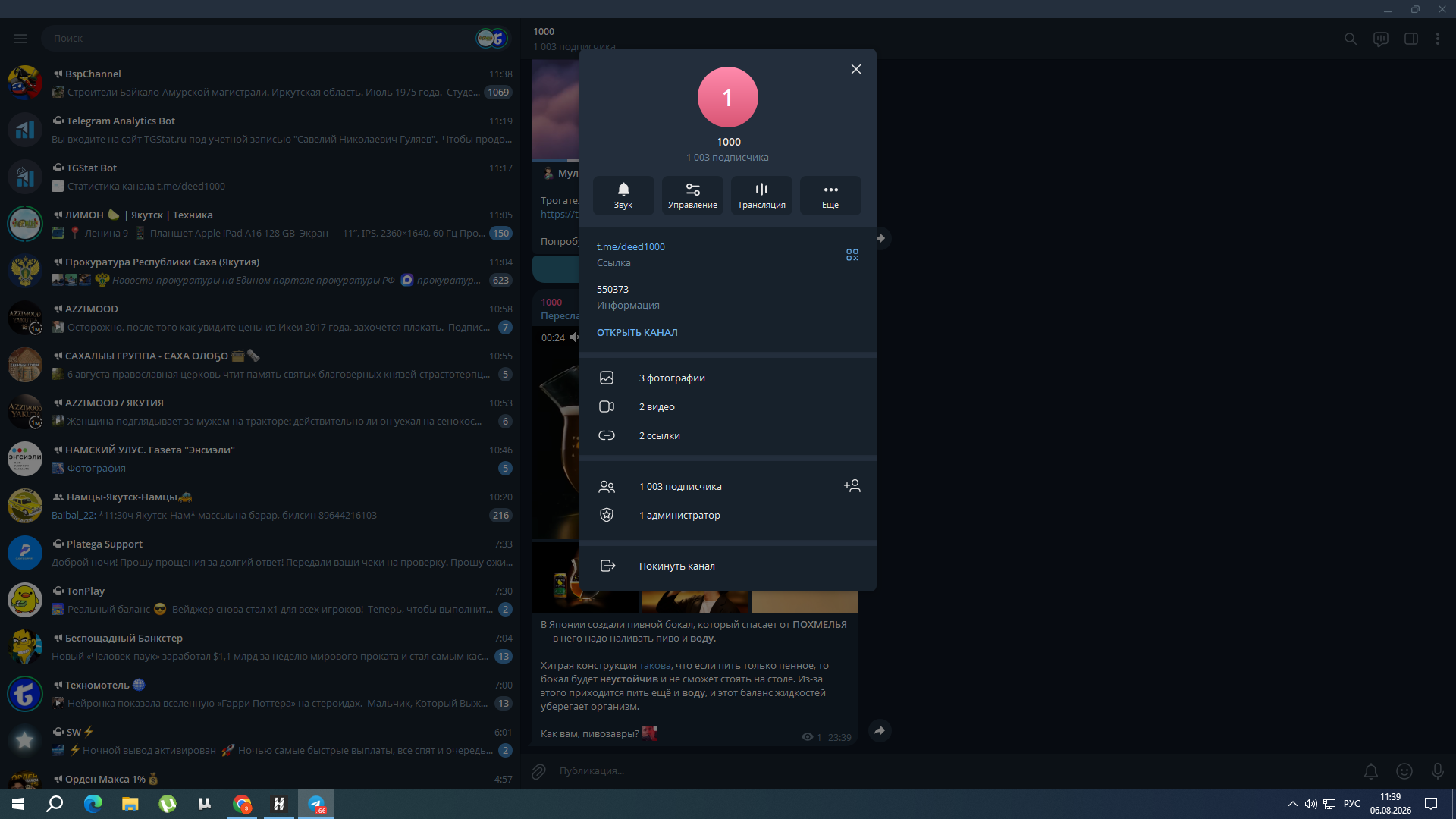Open the BspChannel chat
The width and height of the screenshot is (1456, 819).
coord(259,83)
